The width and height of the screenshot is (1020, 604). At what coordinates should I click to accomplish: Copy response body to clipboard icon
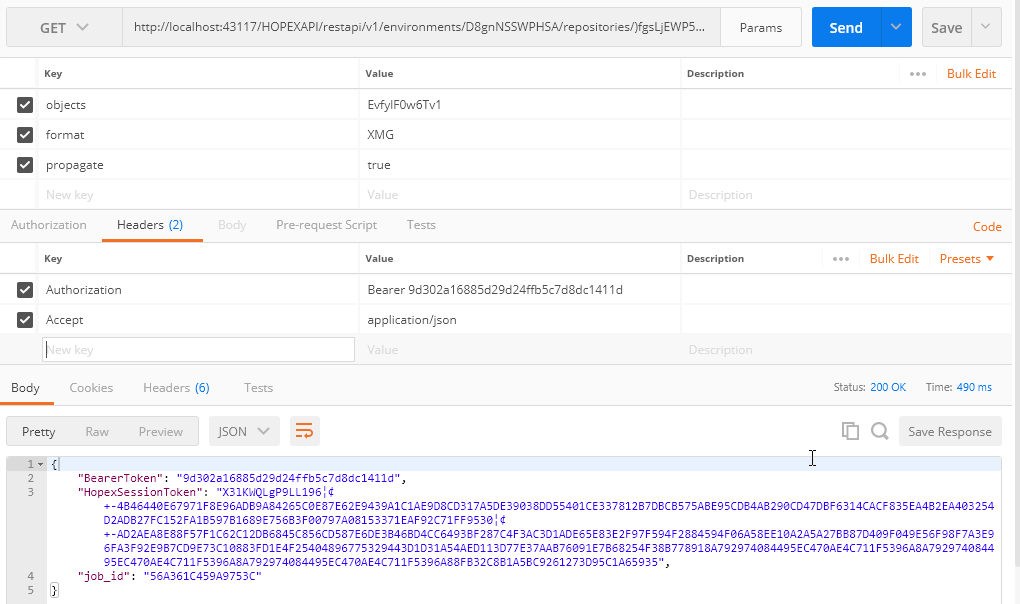click(850, 431)
